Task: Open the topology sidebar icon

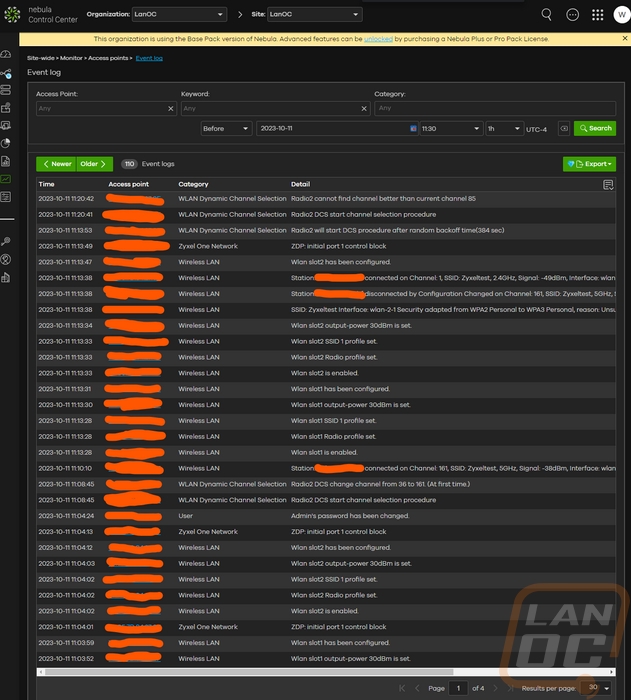Action: click(6, 74)
